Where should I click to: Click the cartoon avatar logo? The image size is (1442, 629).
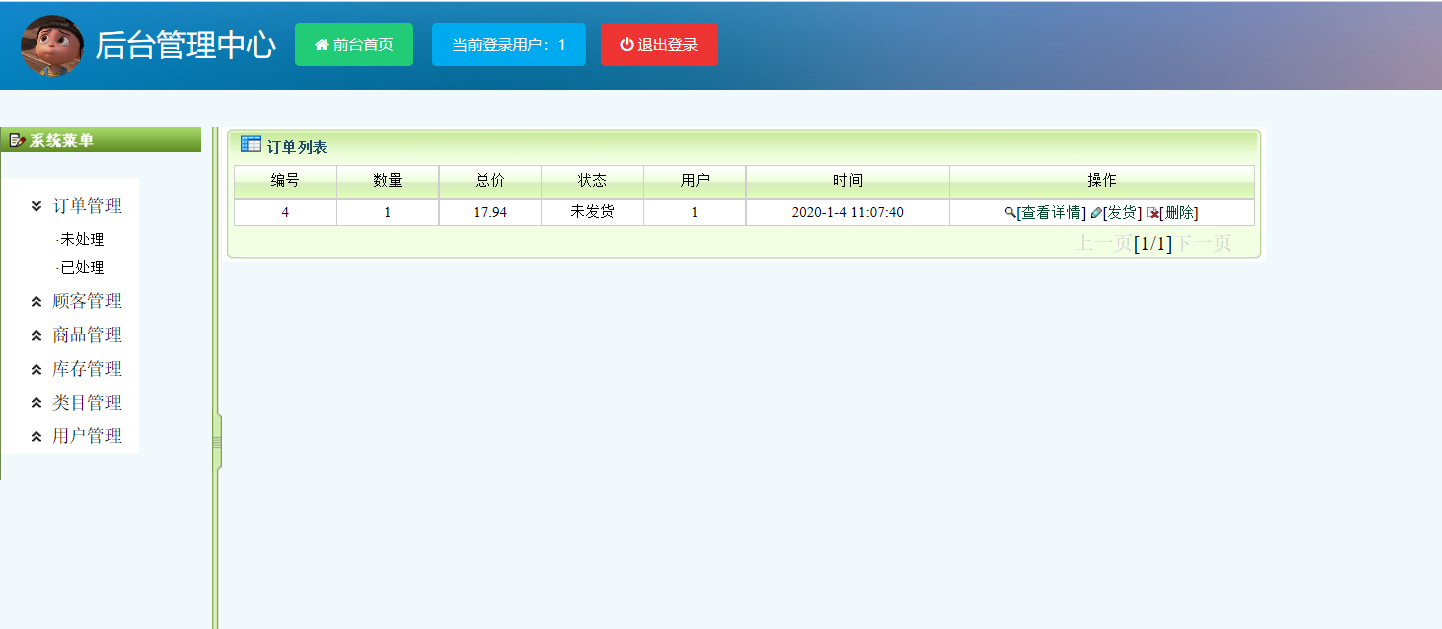pyautogui.click(x=52, y=46)
